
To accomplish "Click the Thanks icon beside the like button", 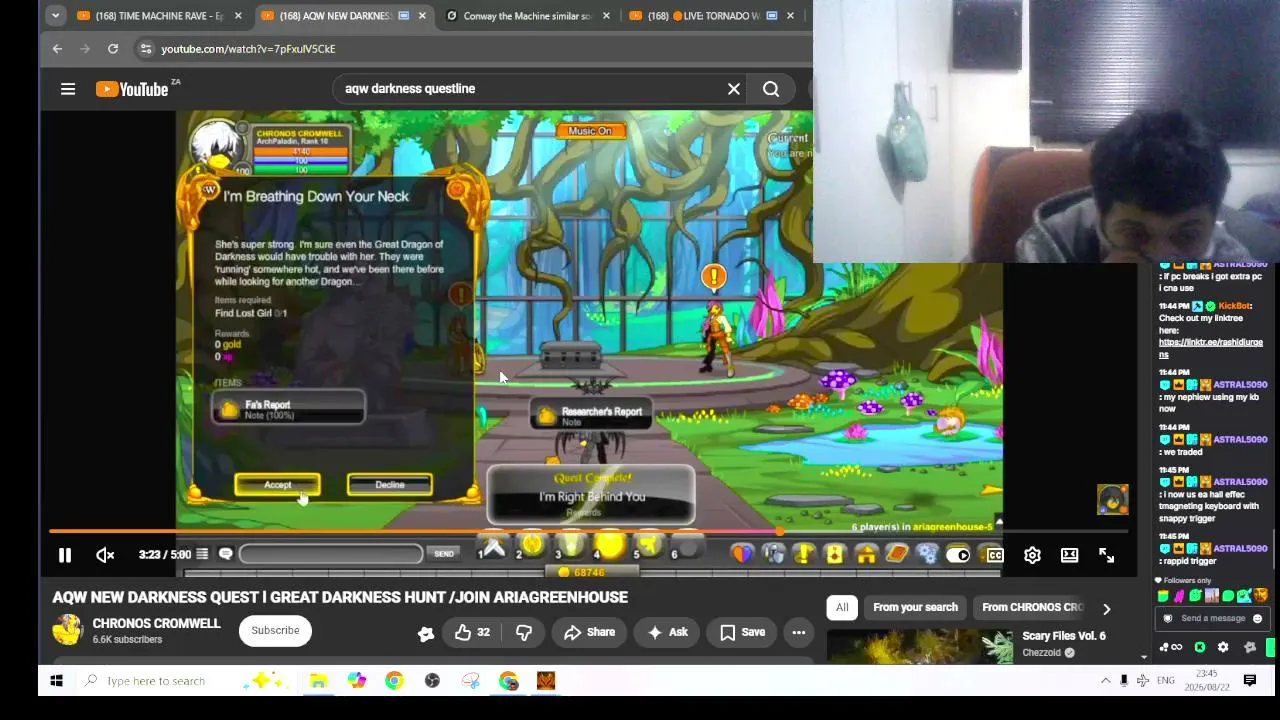I will coord(426,633).
